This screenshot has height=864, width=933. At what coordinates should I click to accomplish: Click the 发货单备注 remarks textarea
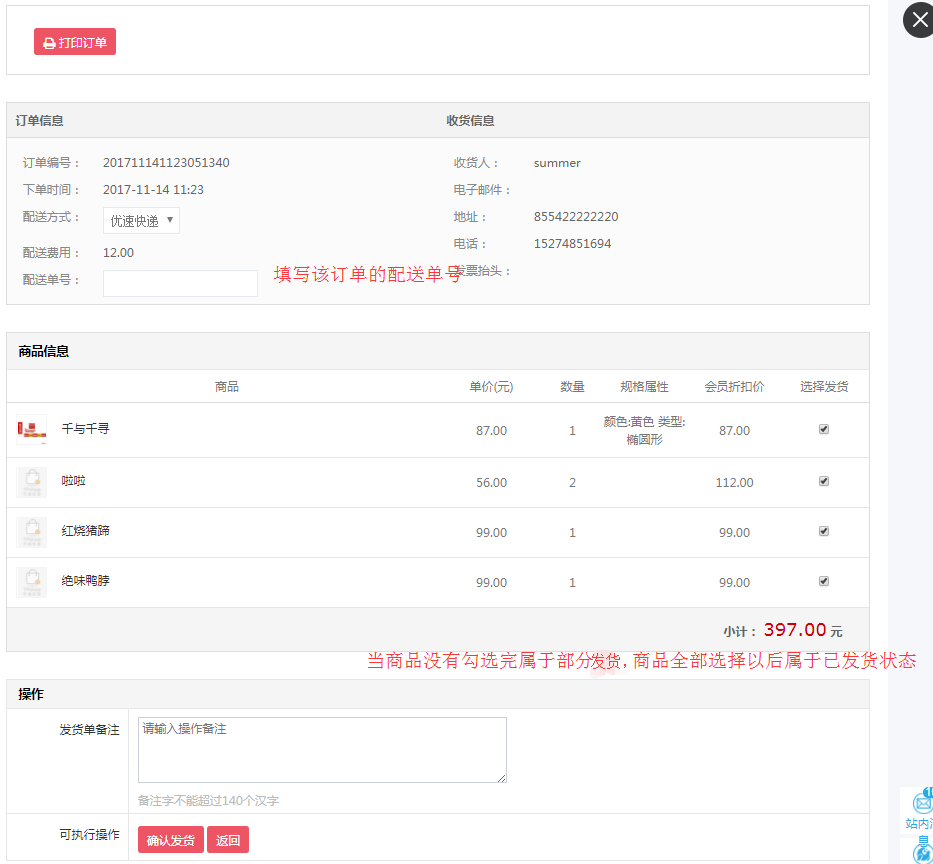click(322, 749)
